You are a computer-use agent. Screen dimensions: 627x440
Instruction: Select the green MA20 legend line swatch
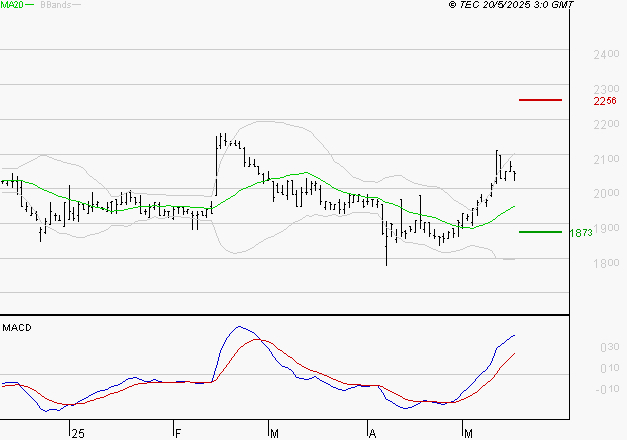(x=29, y=6)
